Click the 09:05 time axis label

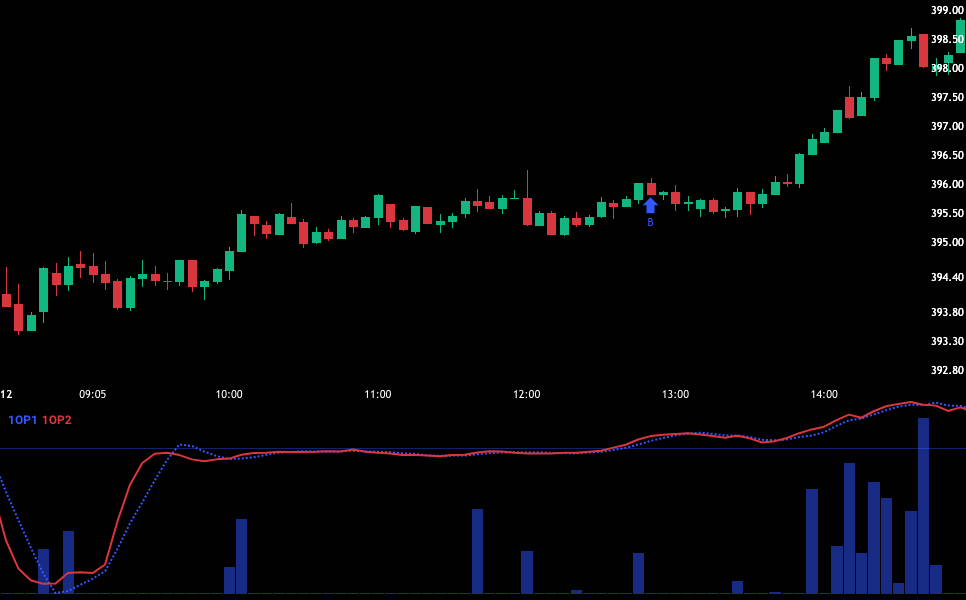(x=93, y=394)
